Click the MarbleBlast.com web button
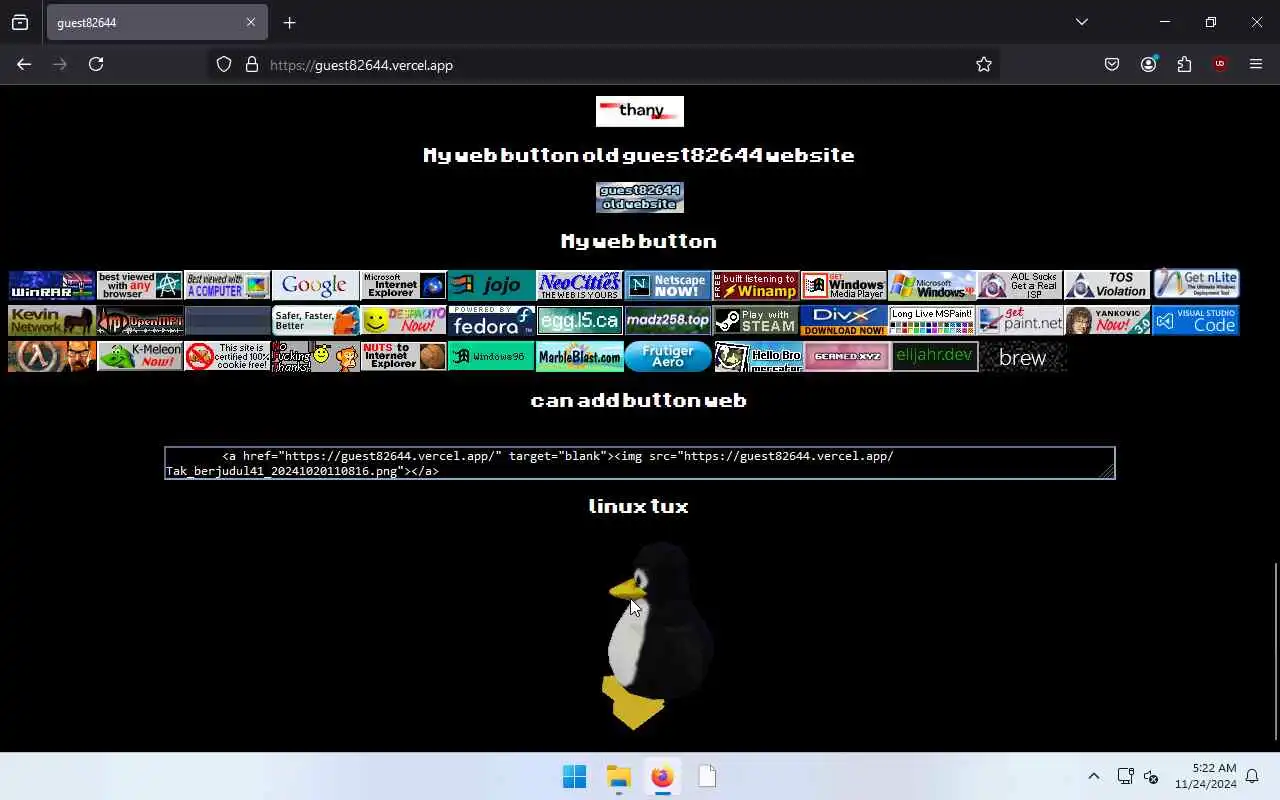This screenshot has width=1280, height=800. pyautogui.click(x=579, y=357)
